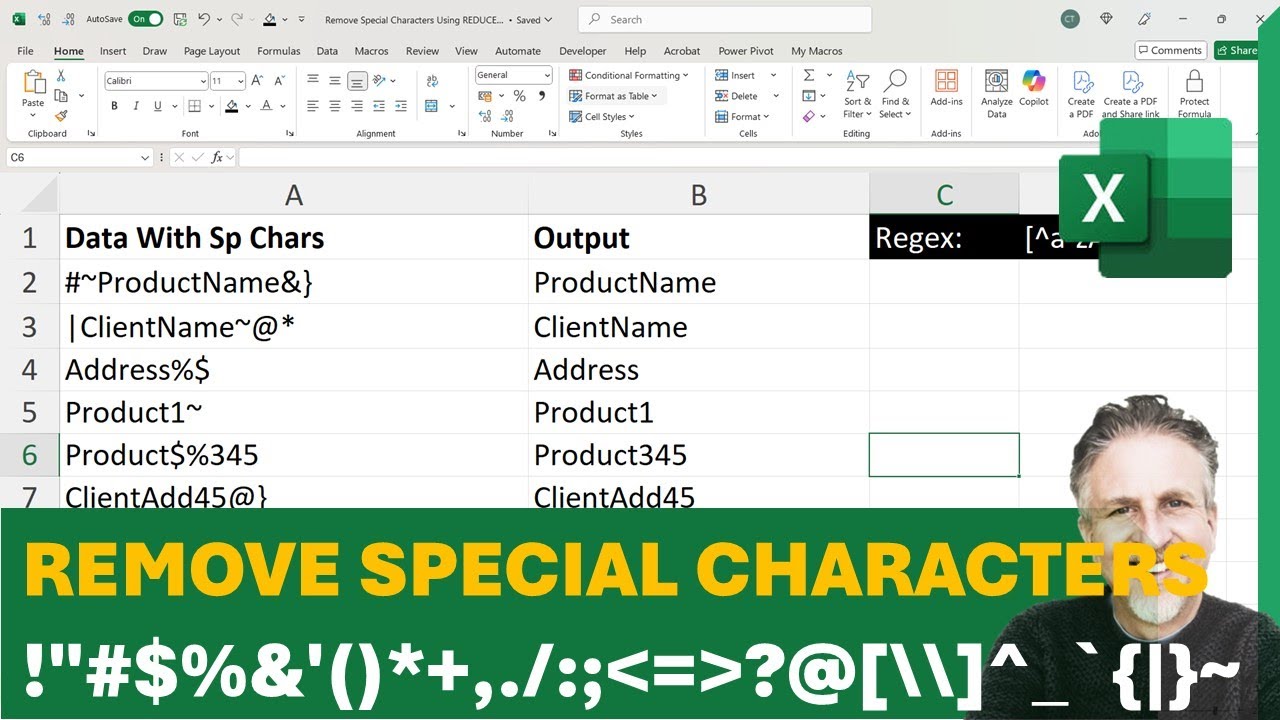Open Copilot from the ribbon
The width and height of the screenshot is (1280, 720).
(x=1034, y=88)
